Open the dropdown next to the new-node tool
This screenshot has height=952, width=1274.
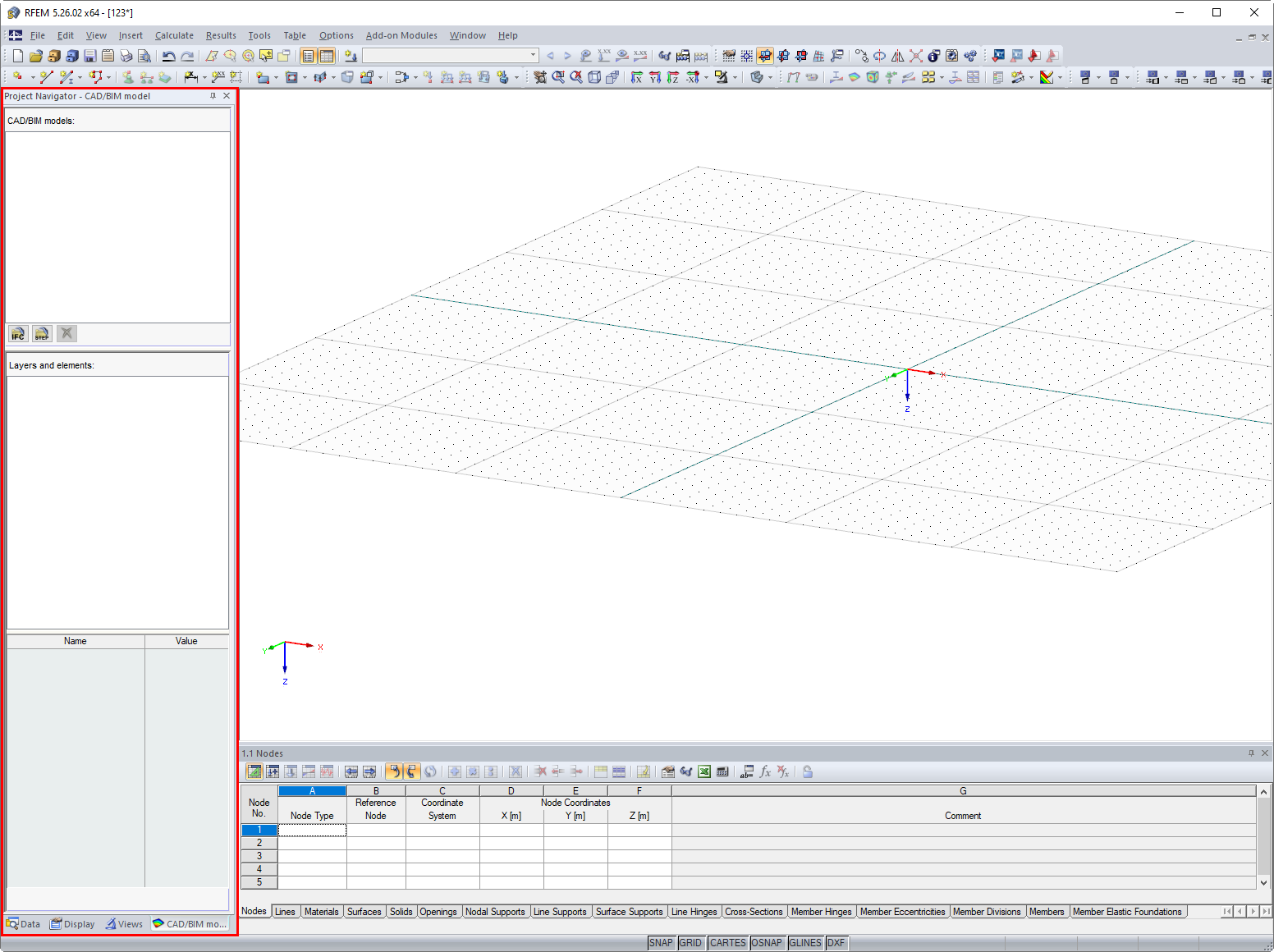tap(33, 77)
